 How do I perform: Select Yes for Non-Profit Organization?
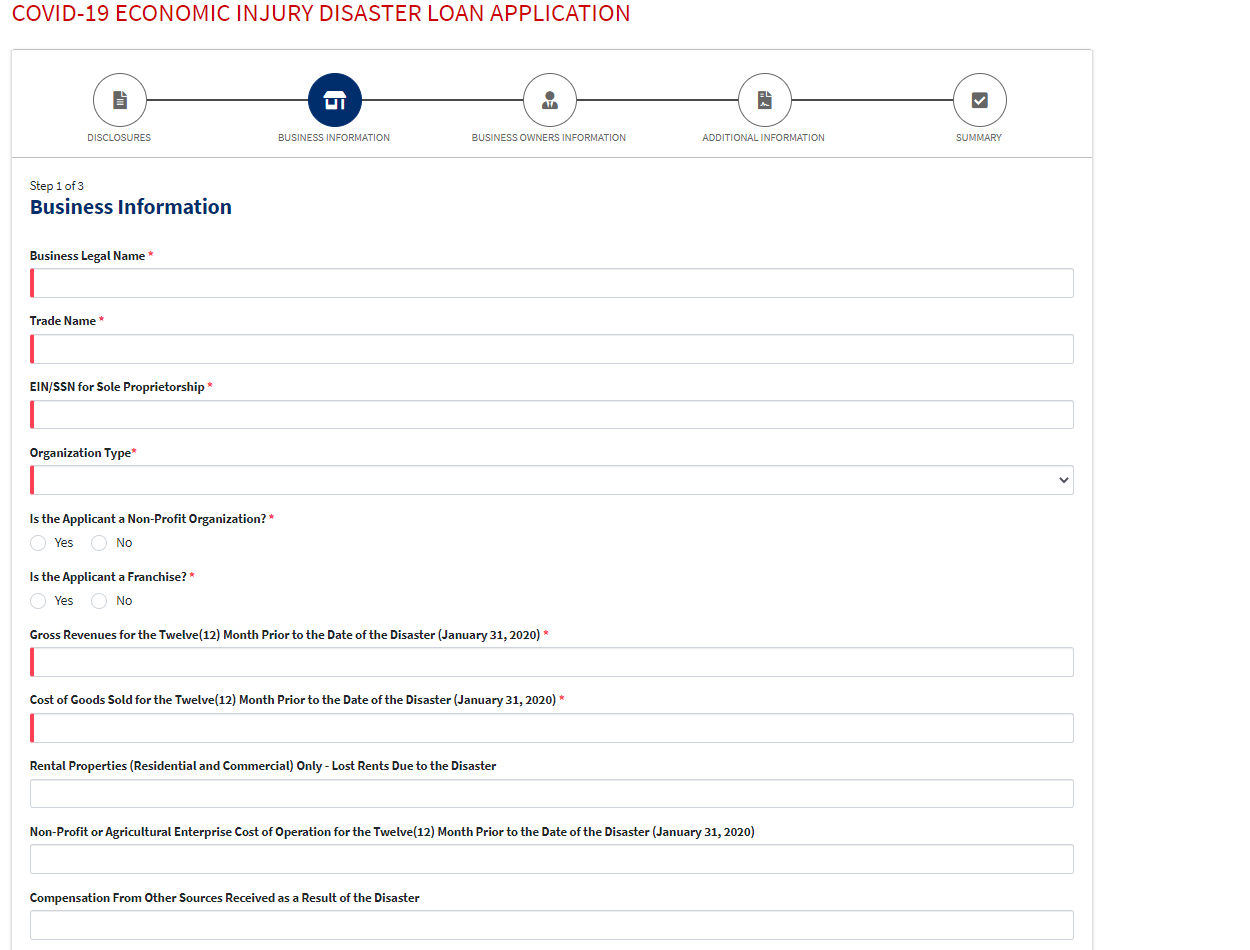pyautogui.click(x=38, y=543)
